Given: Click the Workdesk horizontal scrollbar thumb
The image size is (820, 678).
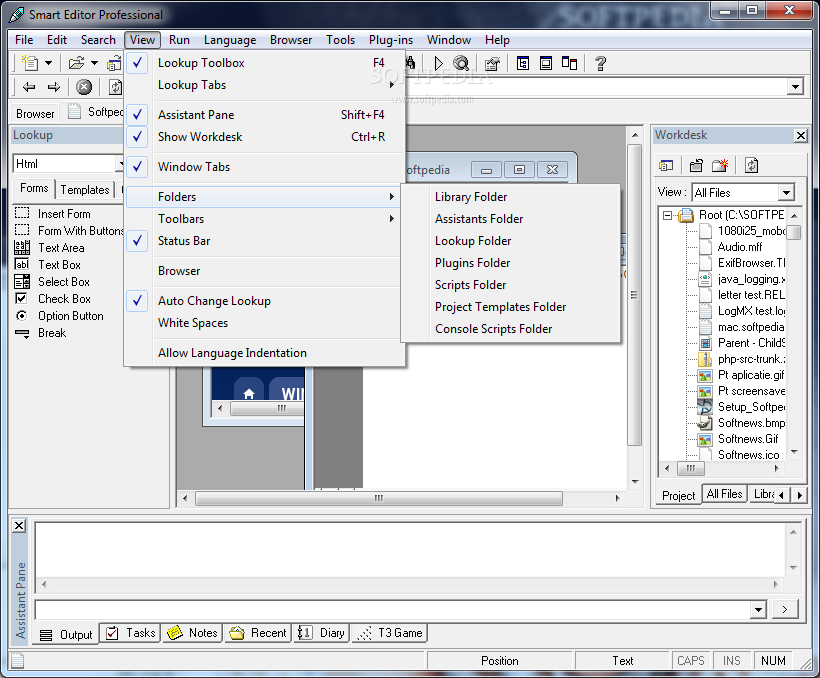Looking at the screenshot, I should coord(691,468).
